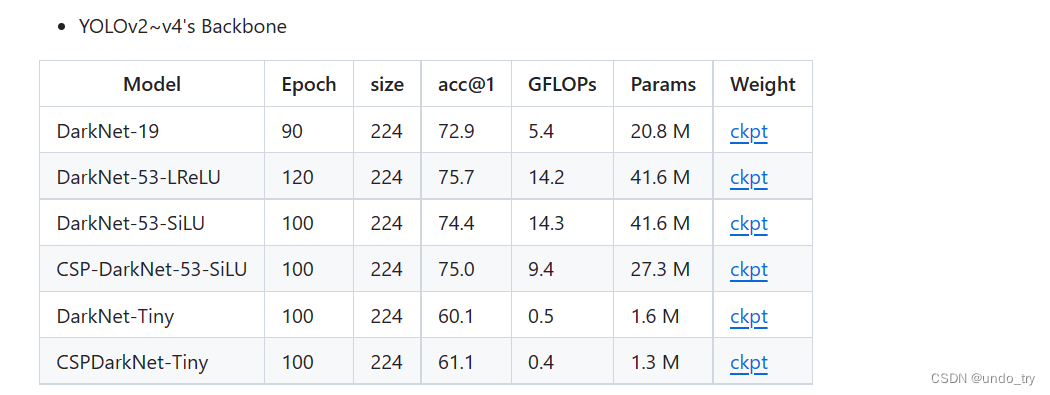Screen dimensions: 1050x395
Task: Select the DarkNet-19 model name cell
Action: click(x=152, y=131)
